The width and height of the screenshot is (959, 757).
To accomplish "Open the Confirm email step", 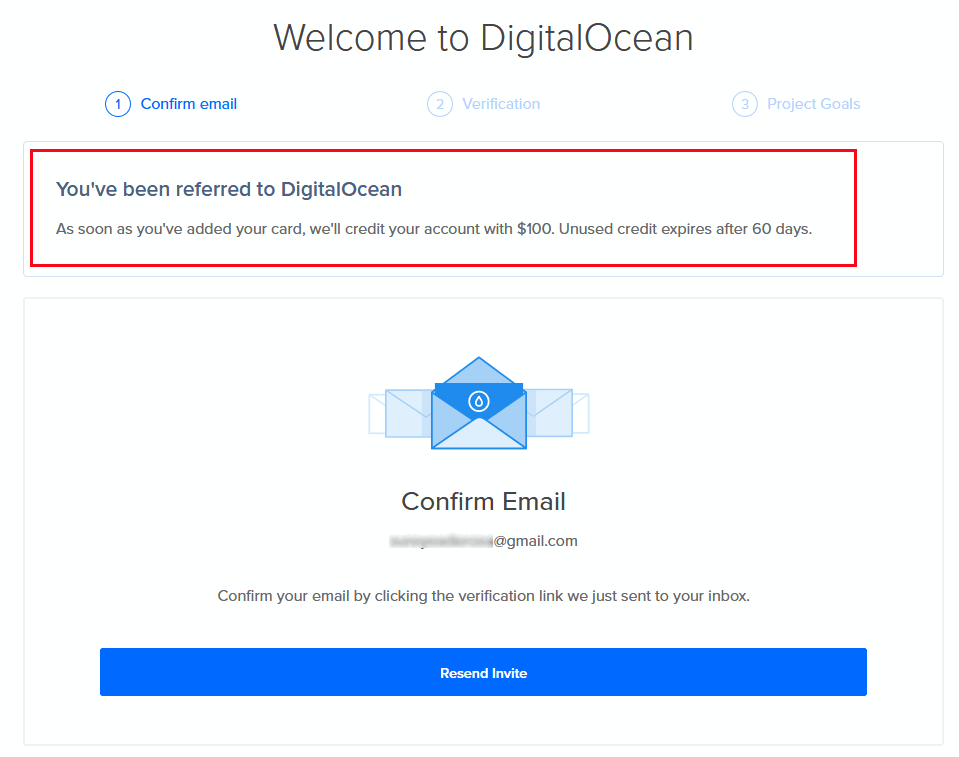I will [188, 103].
